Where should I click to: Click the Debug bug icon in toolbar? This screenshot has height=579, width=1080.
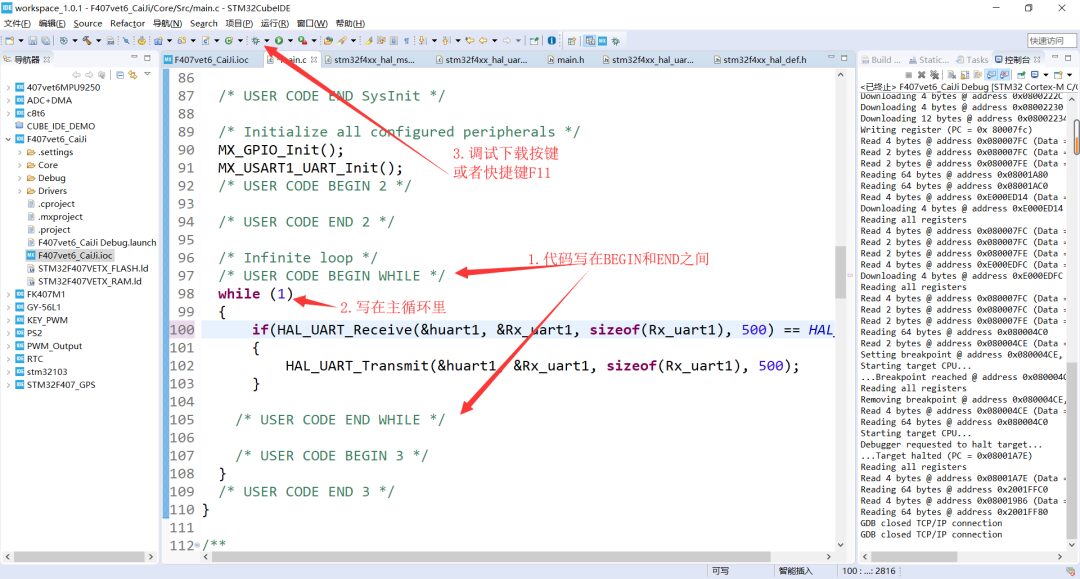coord(255,41)
